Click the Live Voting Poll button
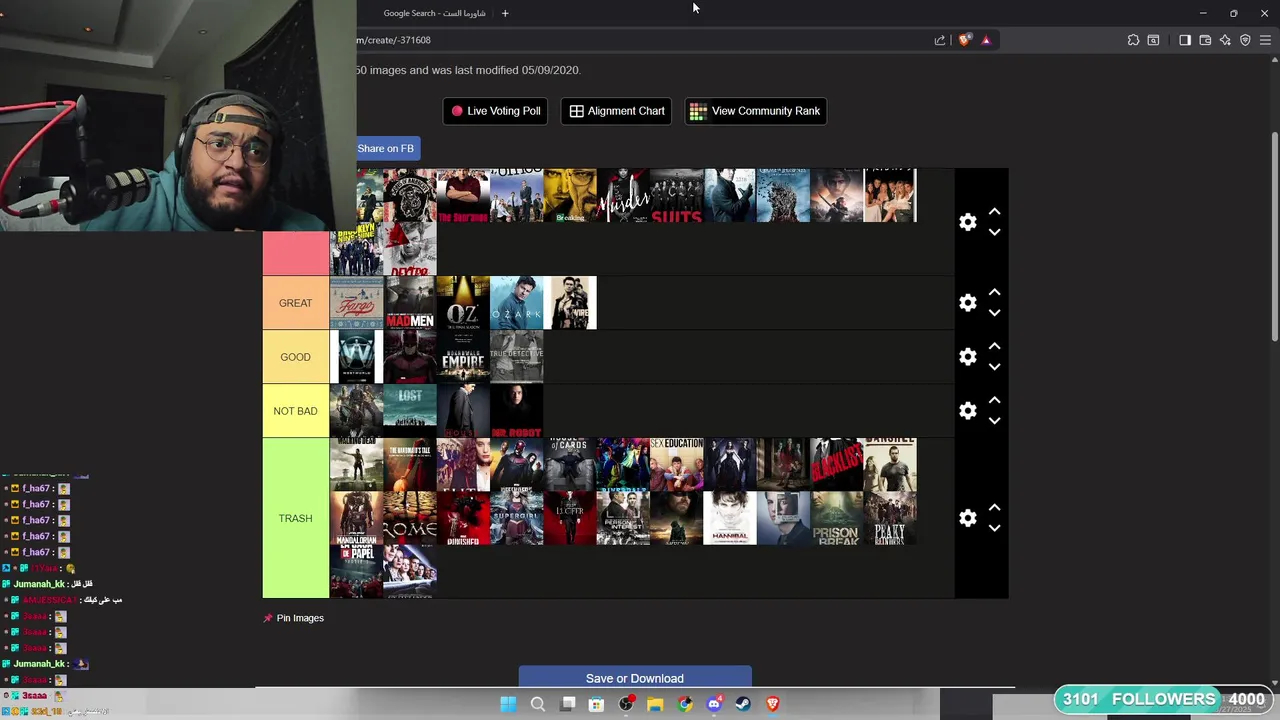 pyautogui.click(x=496, y=111)
